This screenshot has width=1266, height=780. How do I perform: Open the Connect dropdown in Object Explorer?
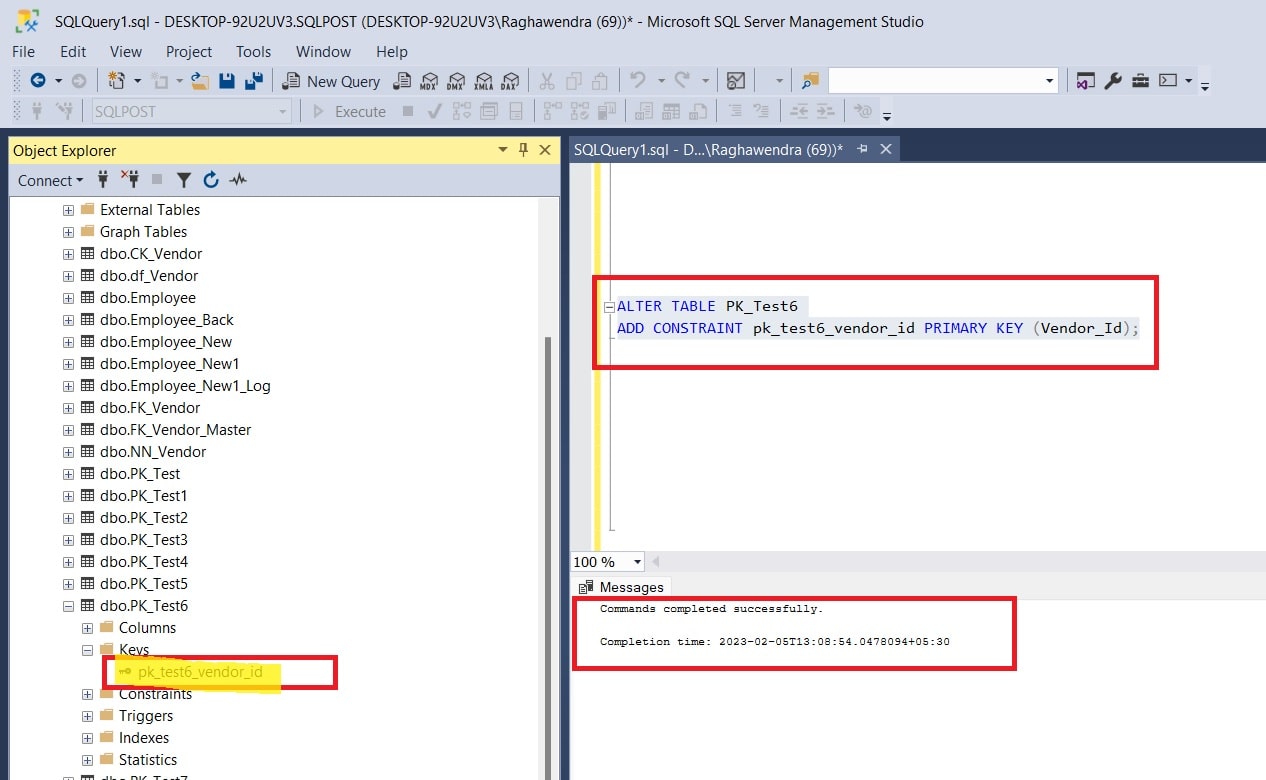point(50,180)
